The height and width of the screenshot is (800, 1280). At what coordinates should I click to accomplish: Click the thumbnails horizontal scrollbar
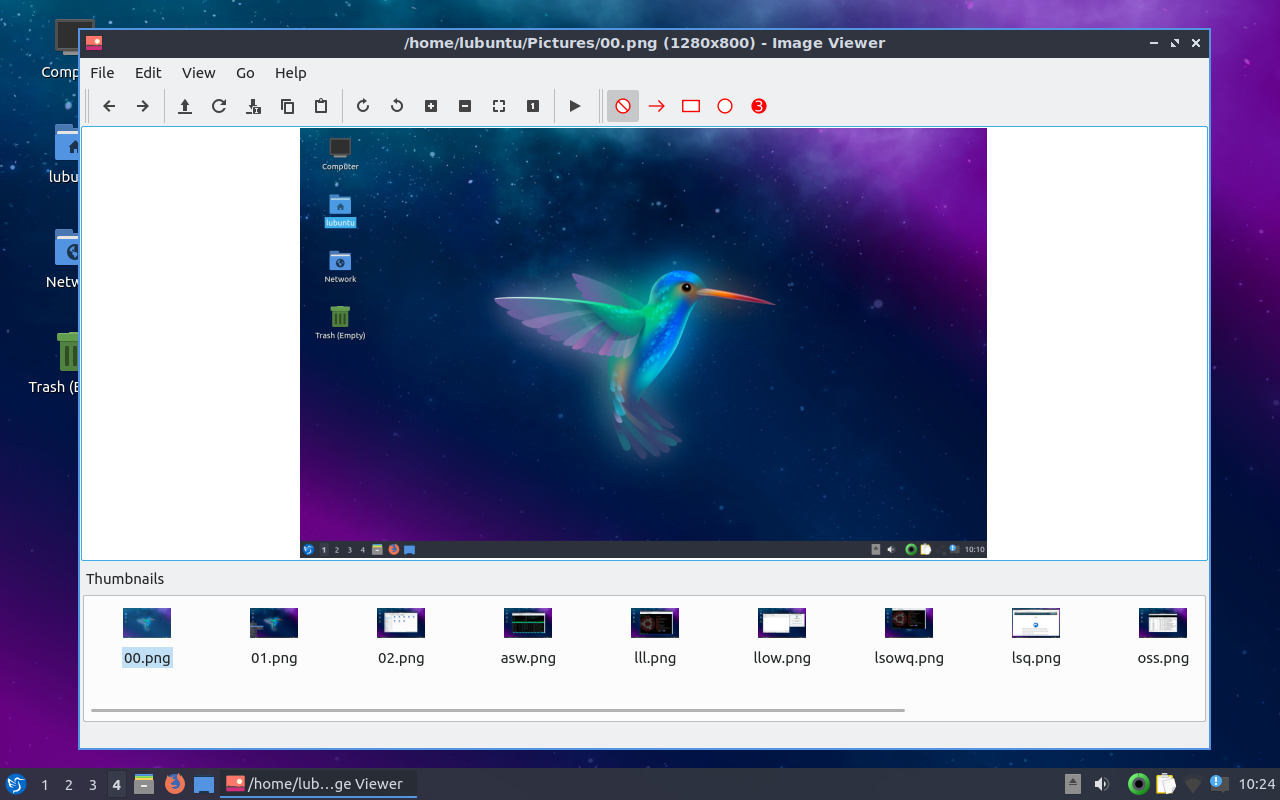click(498, 711)
